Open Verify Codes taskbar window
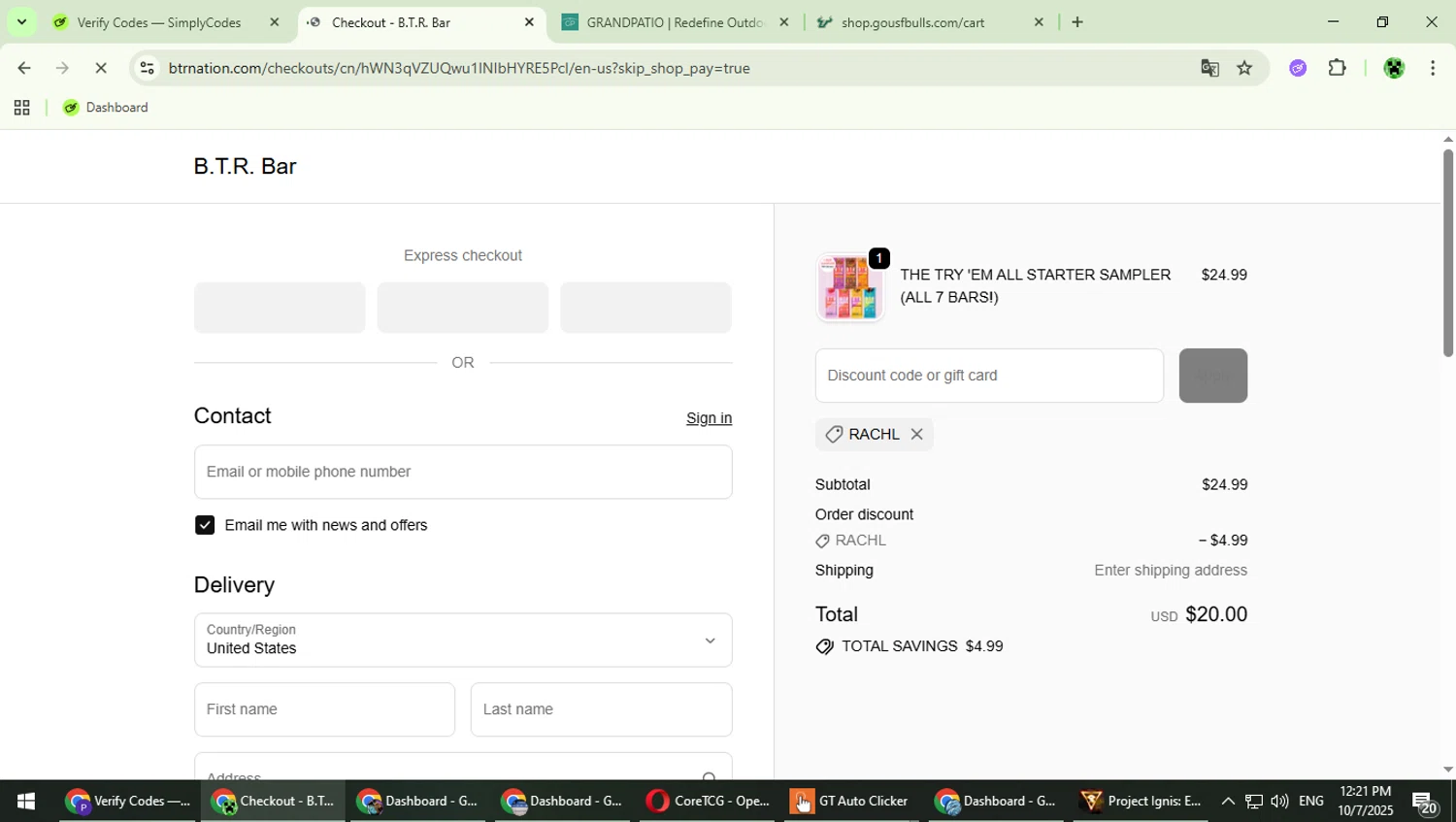 [x=128, y=802]
